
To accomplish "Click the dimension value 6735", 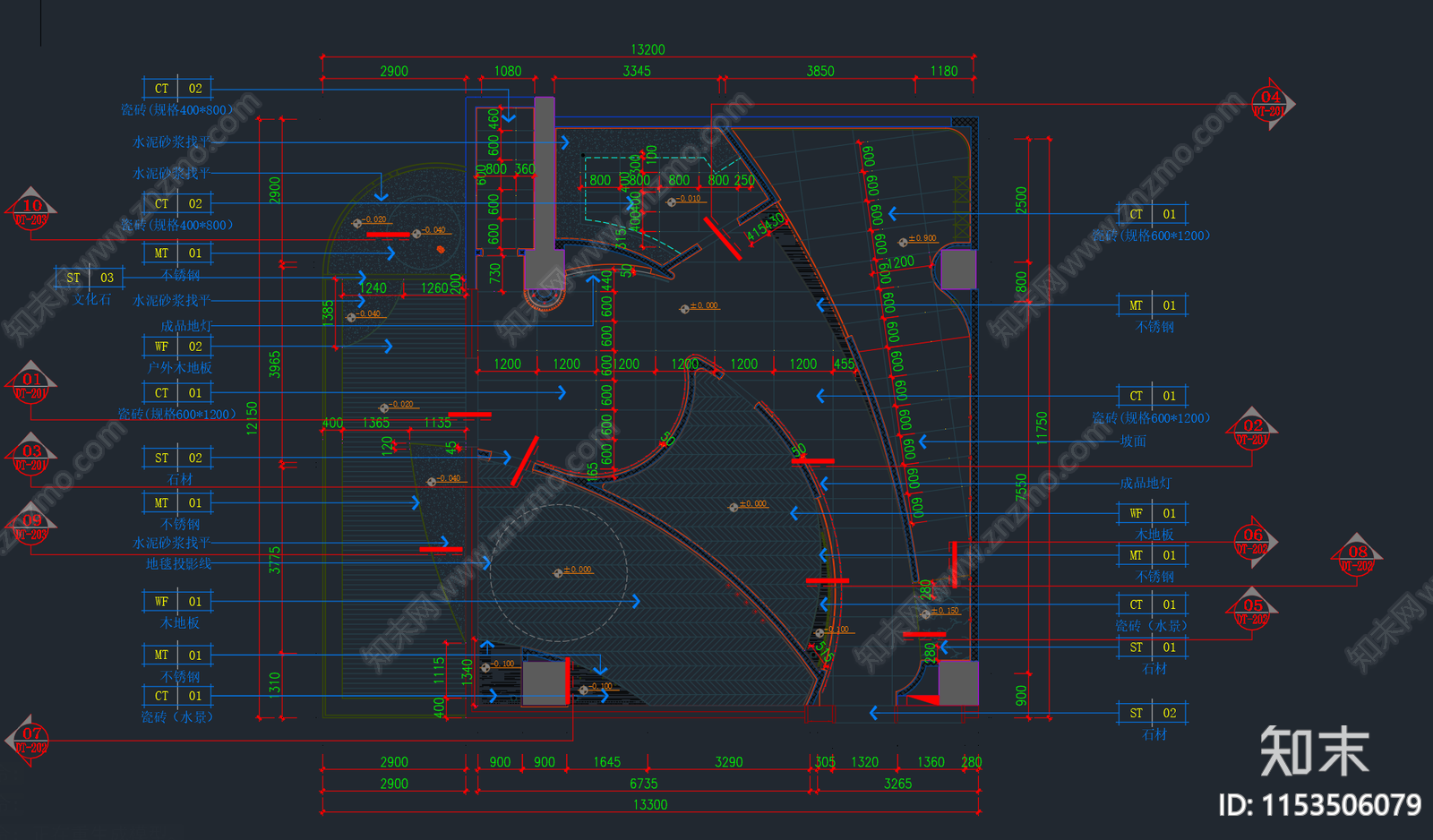I will [x=643, y=784].
